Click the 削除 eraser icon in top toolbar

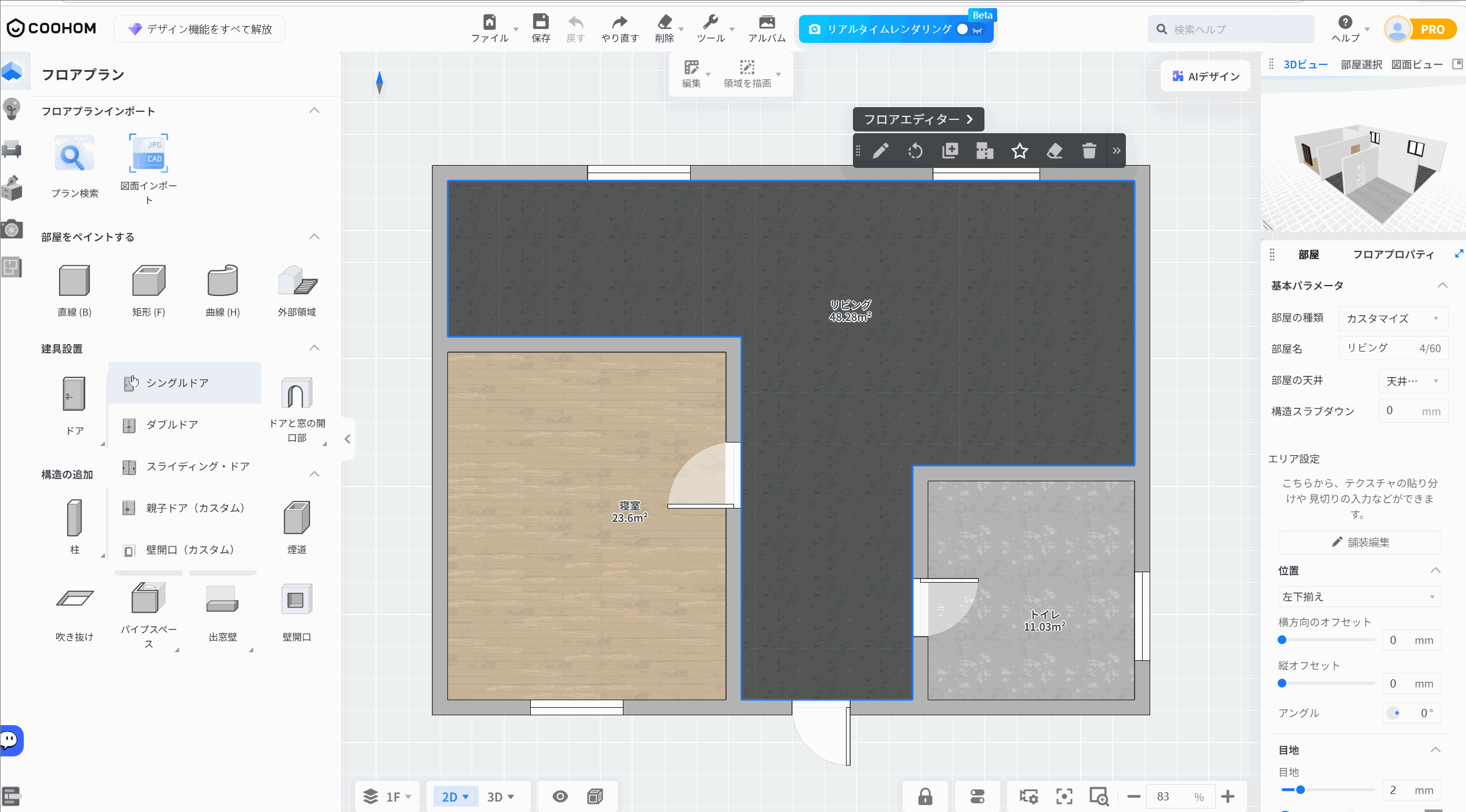click(665, 22)
